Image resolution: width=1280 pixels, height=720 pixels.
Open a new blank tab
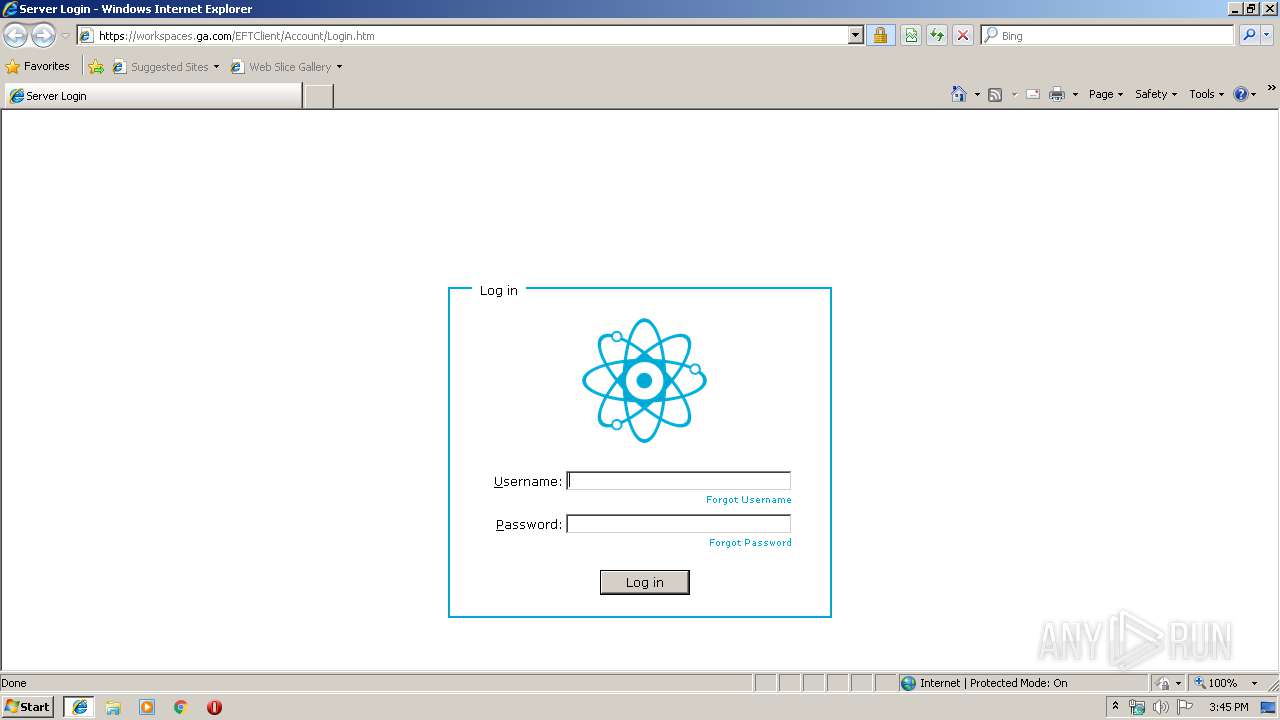pos(318,96)
